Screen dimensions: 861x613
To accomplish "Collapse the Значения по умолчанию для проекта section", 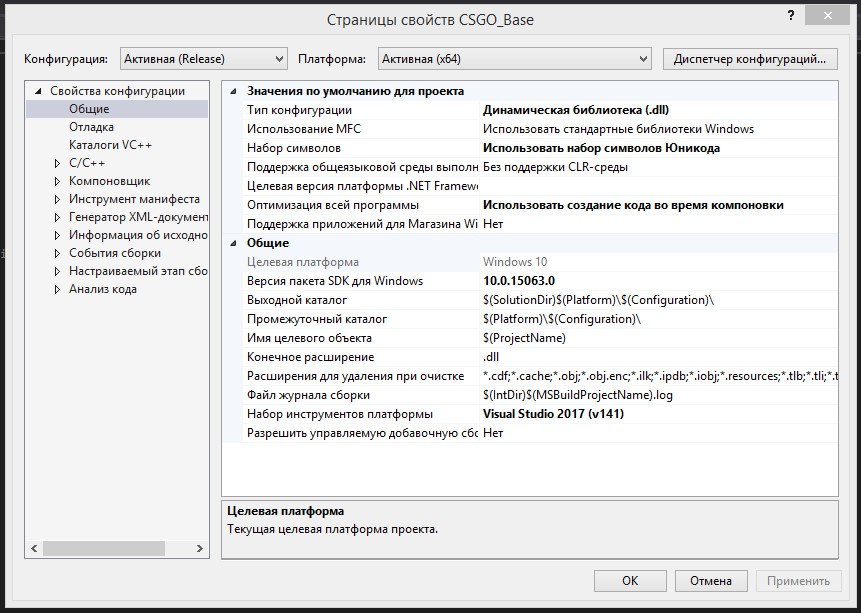I will (x=233, y=91).
